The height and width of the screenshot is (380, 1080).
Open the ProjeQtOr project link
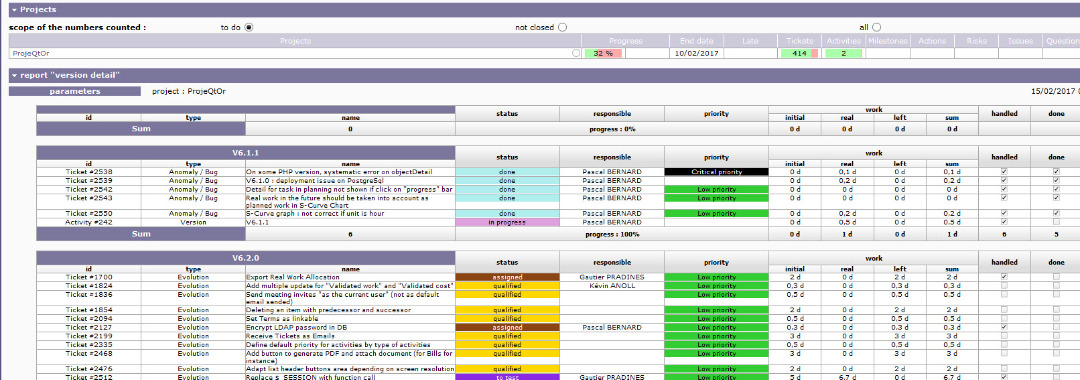point(31,53)
